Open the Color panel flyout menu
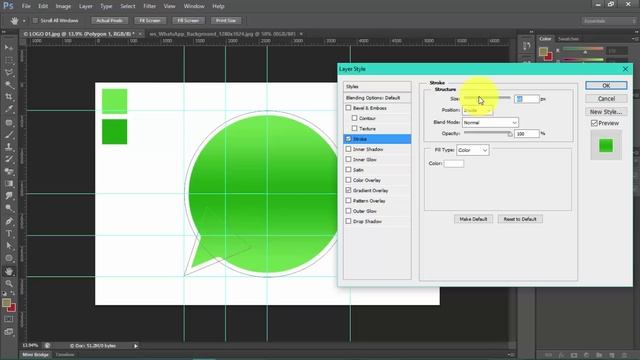The width and height of the screenshot is (640, 360). coord(635,39)
